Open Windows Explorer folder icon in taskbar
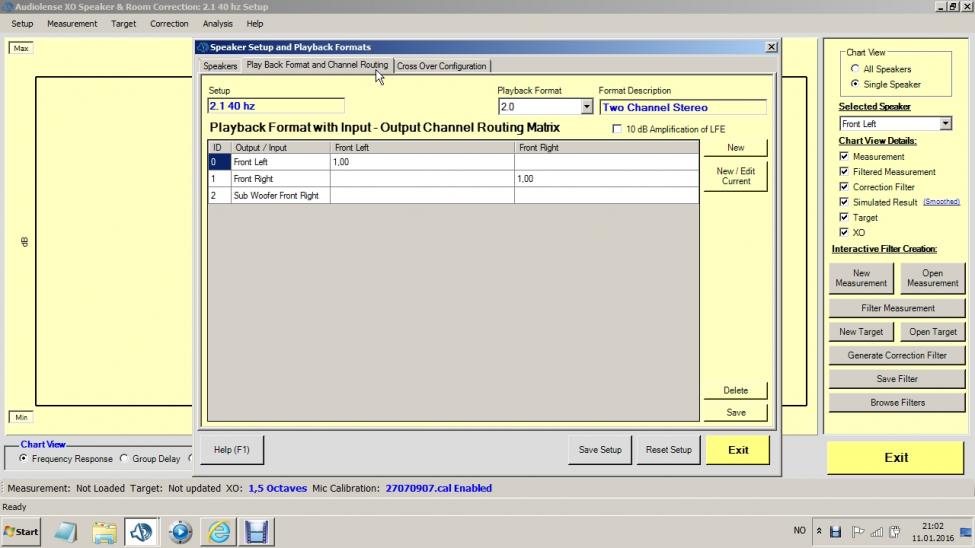Viewport: 975px width, 548px height. pyautogui.click(x=104, y=532)
